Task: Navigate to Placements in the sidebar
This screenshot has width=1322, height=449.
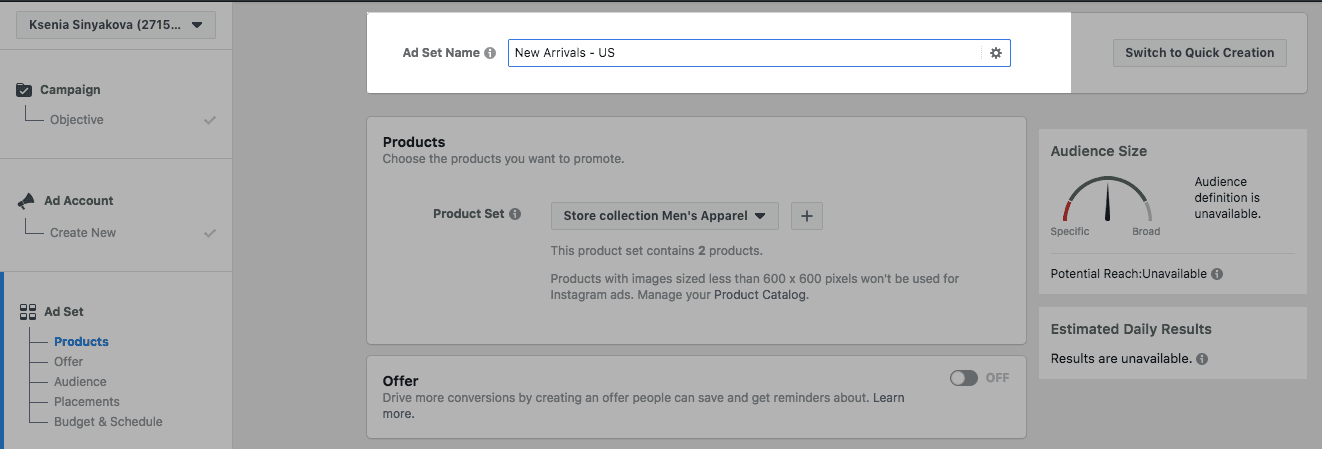Action: click(86, 402)
